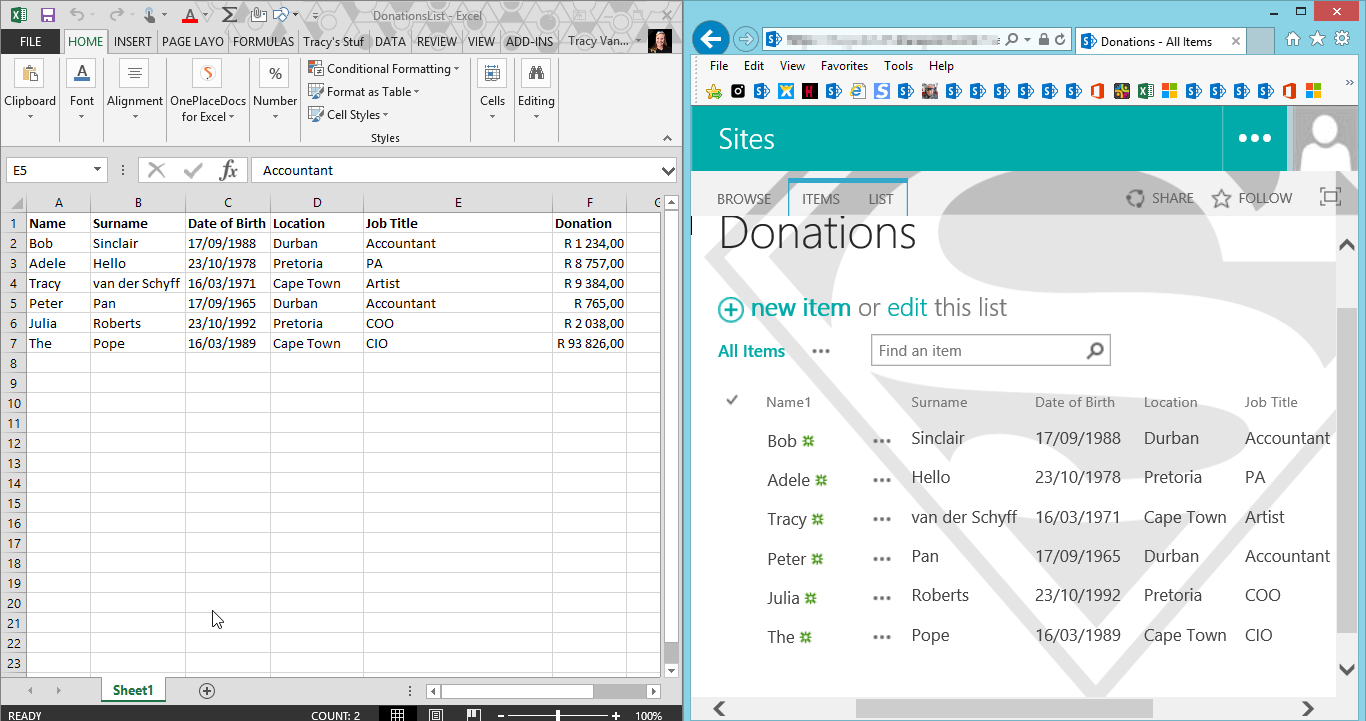Open the Excel FILE tab

(30, 42)
